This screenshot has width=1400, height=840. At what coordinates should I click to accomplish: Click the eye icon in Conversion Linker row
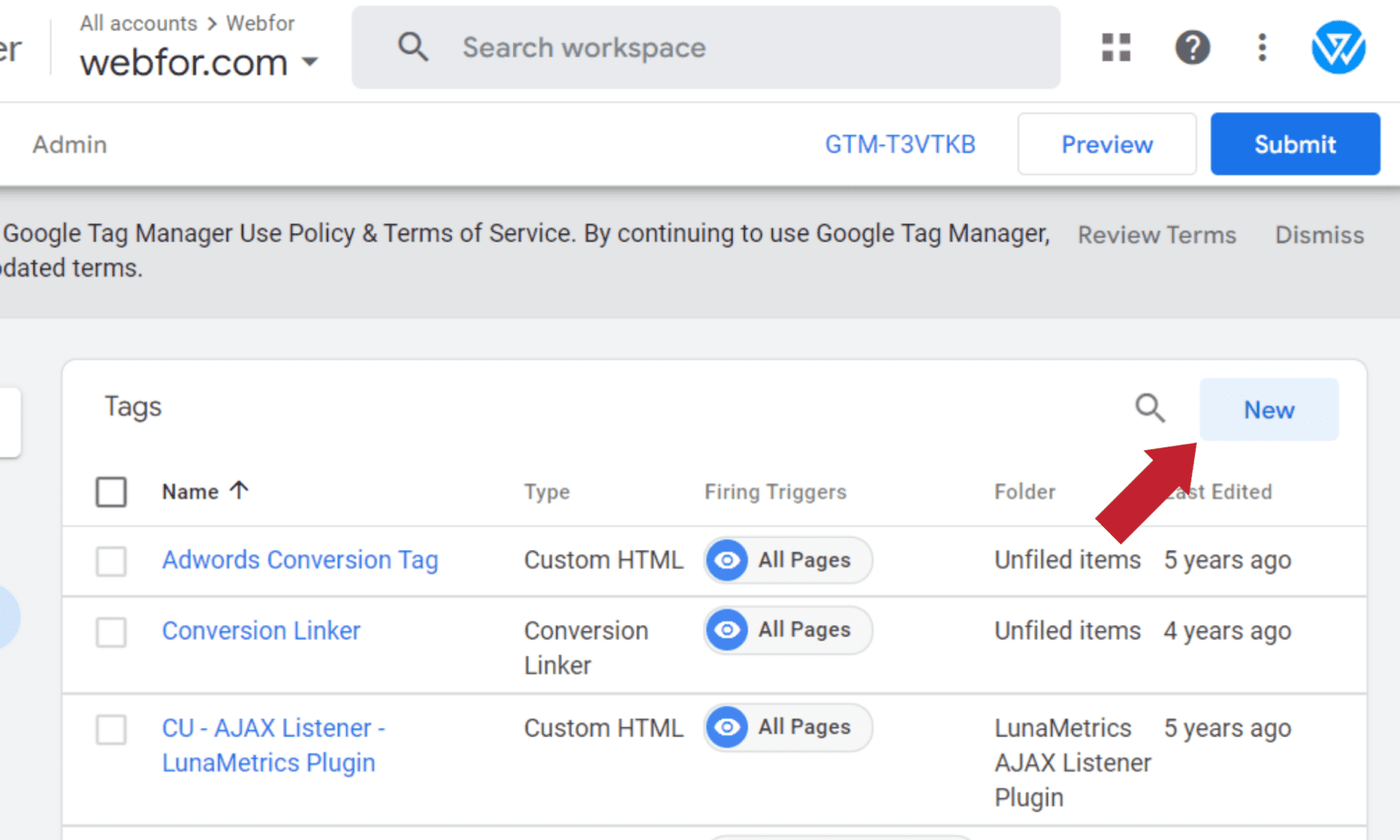(x=726, y=630)
